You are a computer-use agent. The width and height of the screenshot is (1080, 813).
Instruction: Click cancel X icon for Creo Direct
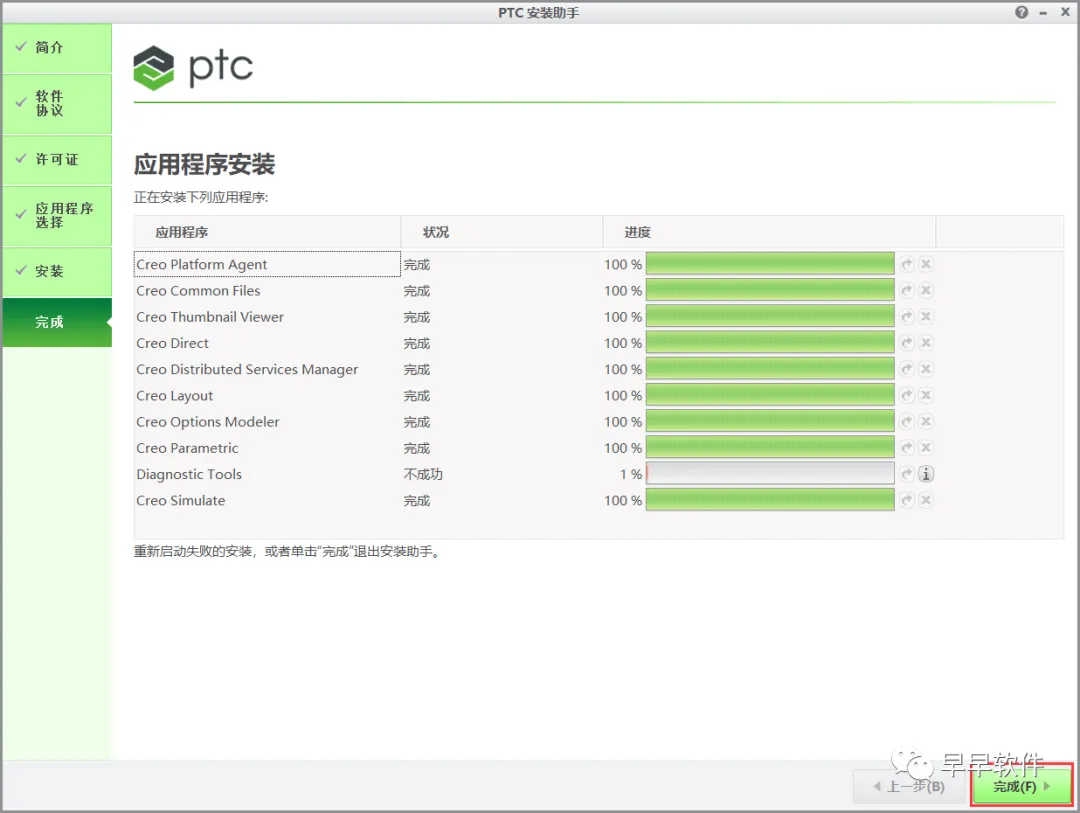(926, 342)
